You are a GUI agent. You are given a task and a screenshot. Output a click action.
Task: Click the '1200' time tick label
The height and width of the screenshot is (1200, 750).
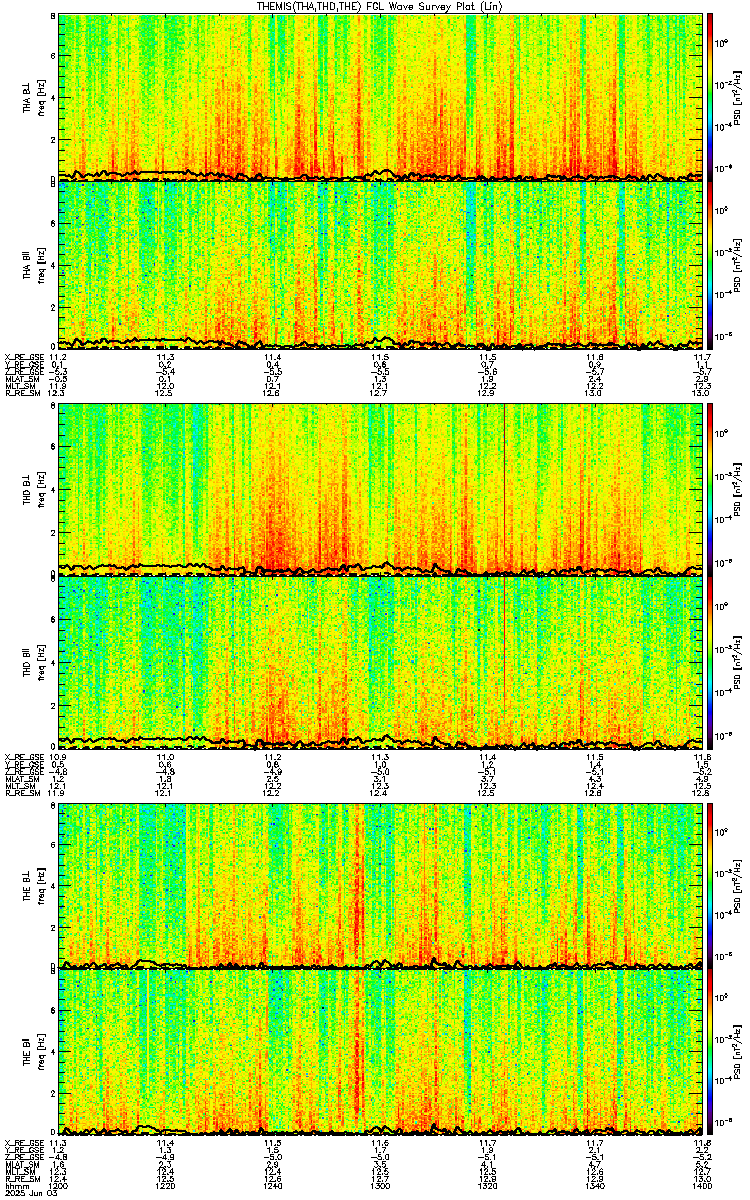[58, 1186]
